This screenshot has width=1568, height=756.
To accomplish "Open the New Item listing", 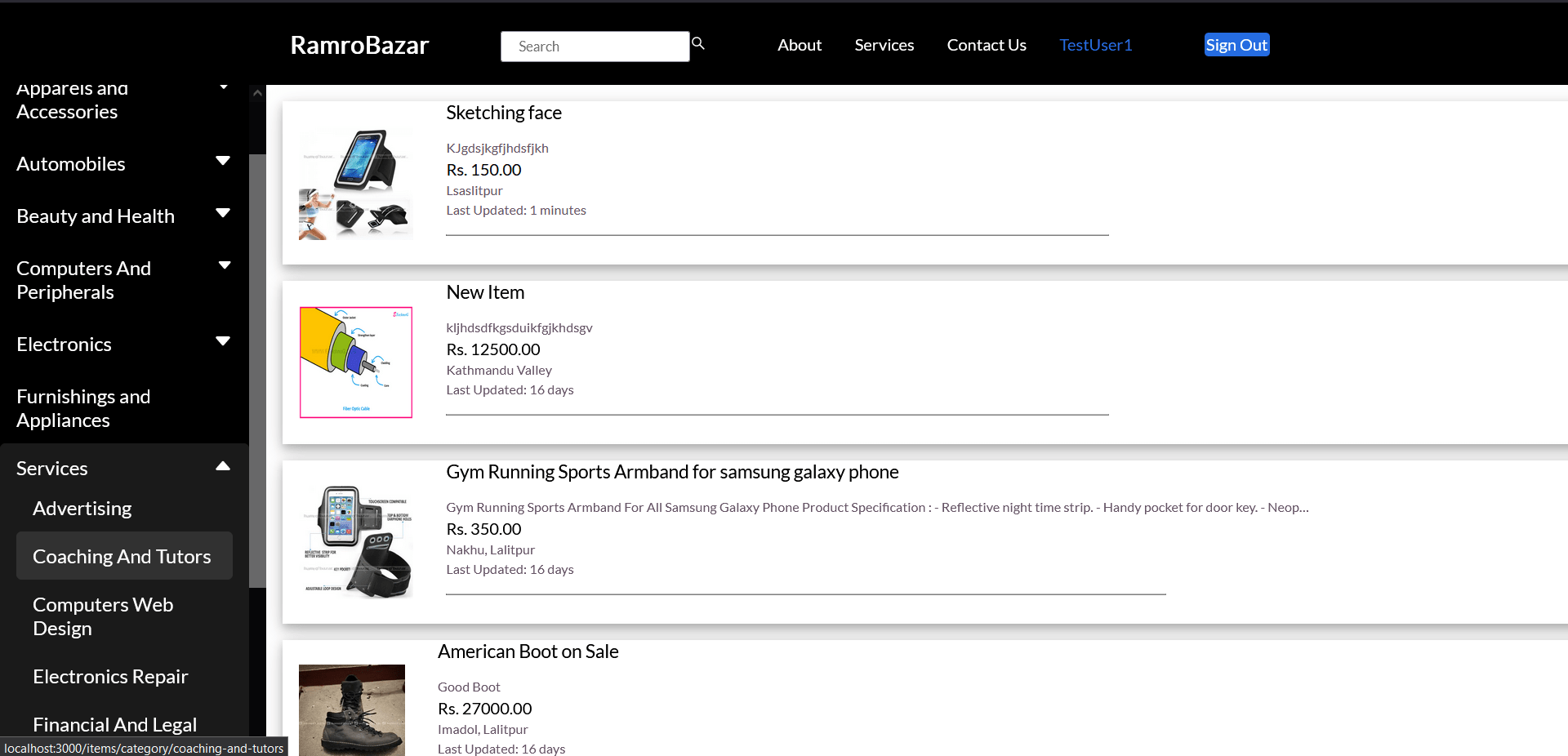I will coord(485,291).
